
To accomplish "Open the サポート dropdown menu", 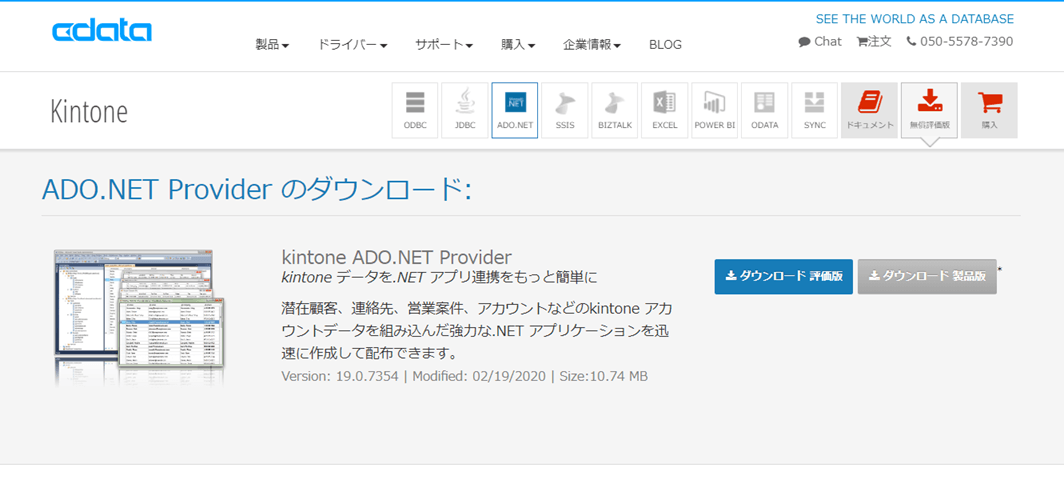I will (444, 45).
